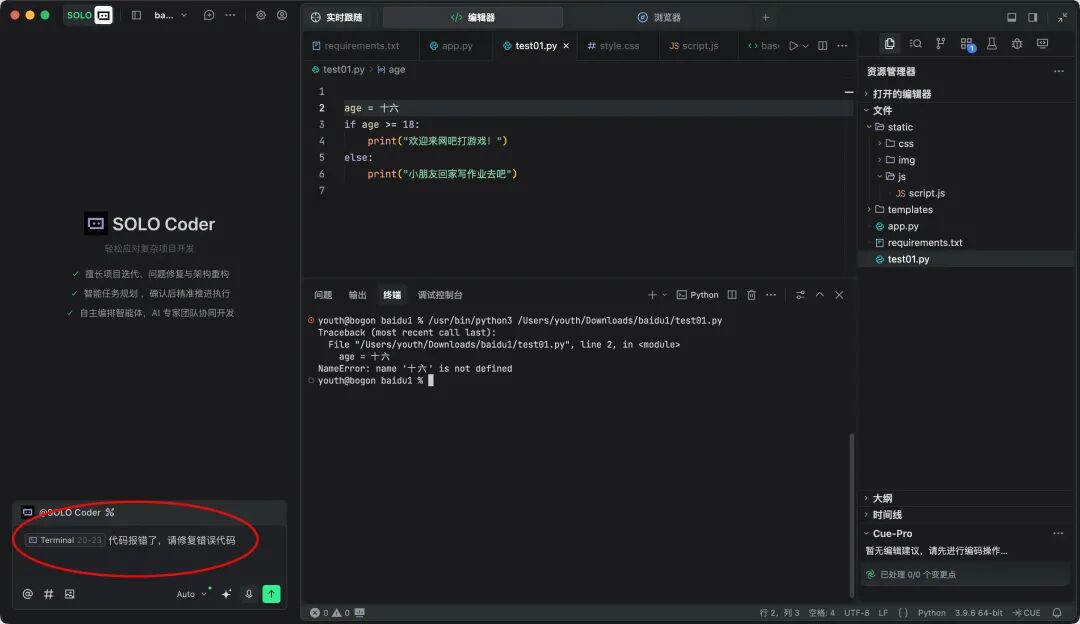Attach image using picture icon in chat
This screenshot has height=624, width=1080.
pyautogui.click(x=70, y=594)
